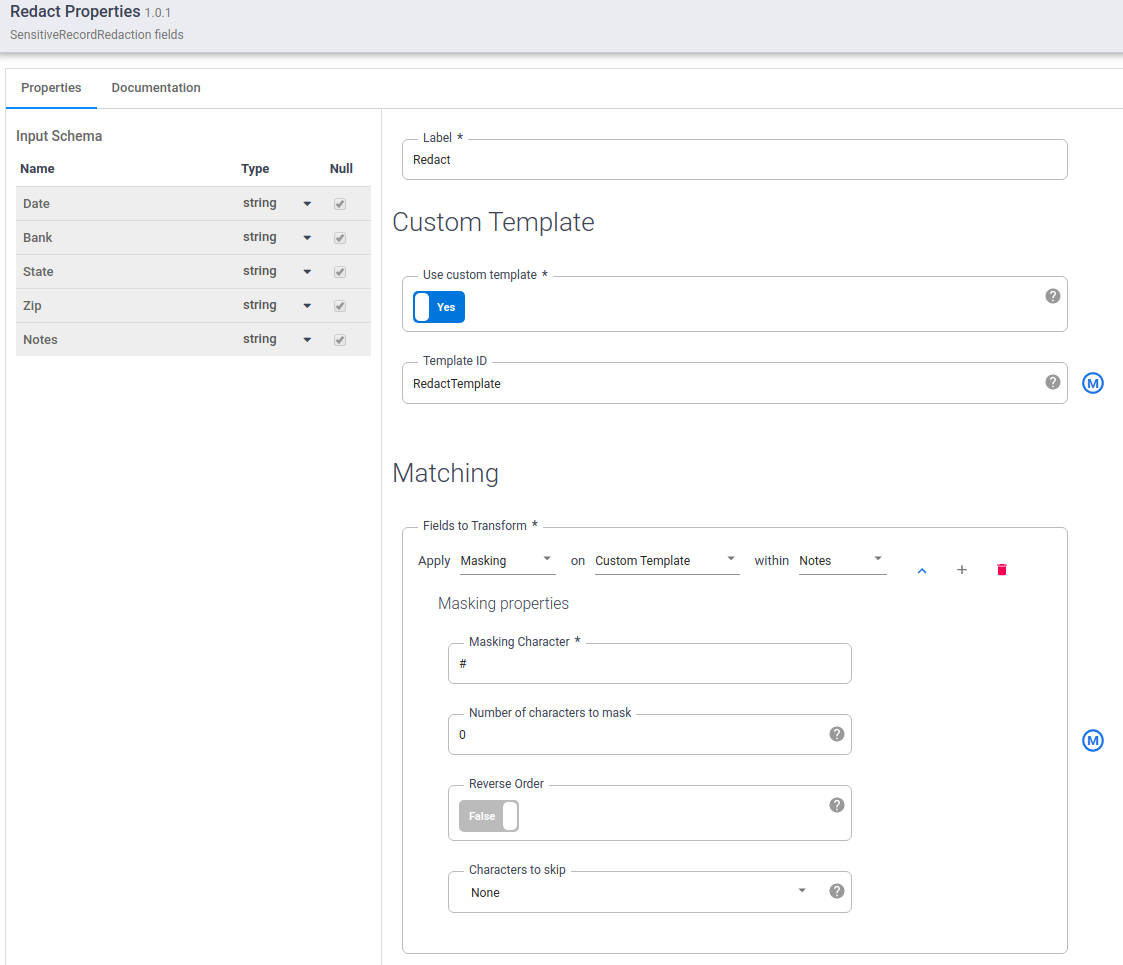Collapse the Masking properties with chevron
Screen dimensions: 1123x965
point(922,570)
